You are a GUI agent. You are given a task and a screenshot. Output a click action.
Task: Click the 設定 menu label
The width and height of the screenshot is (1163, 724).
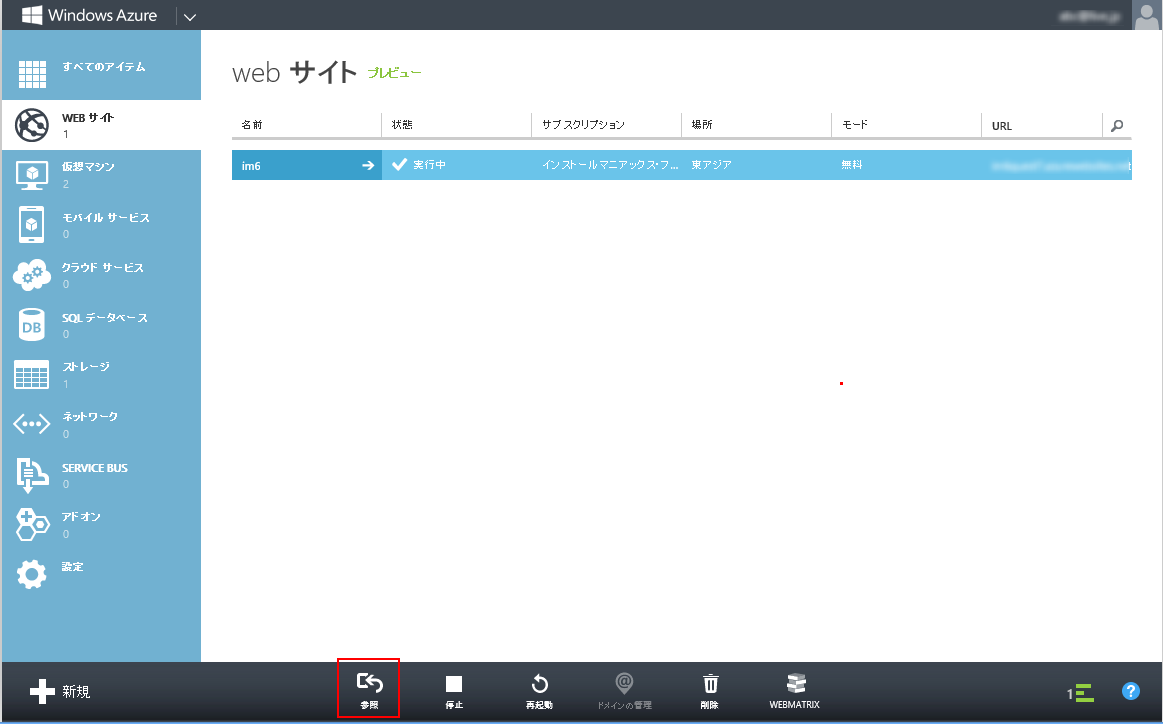click(73, 567)
